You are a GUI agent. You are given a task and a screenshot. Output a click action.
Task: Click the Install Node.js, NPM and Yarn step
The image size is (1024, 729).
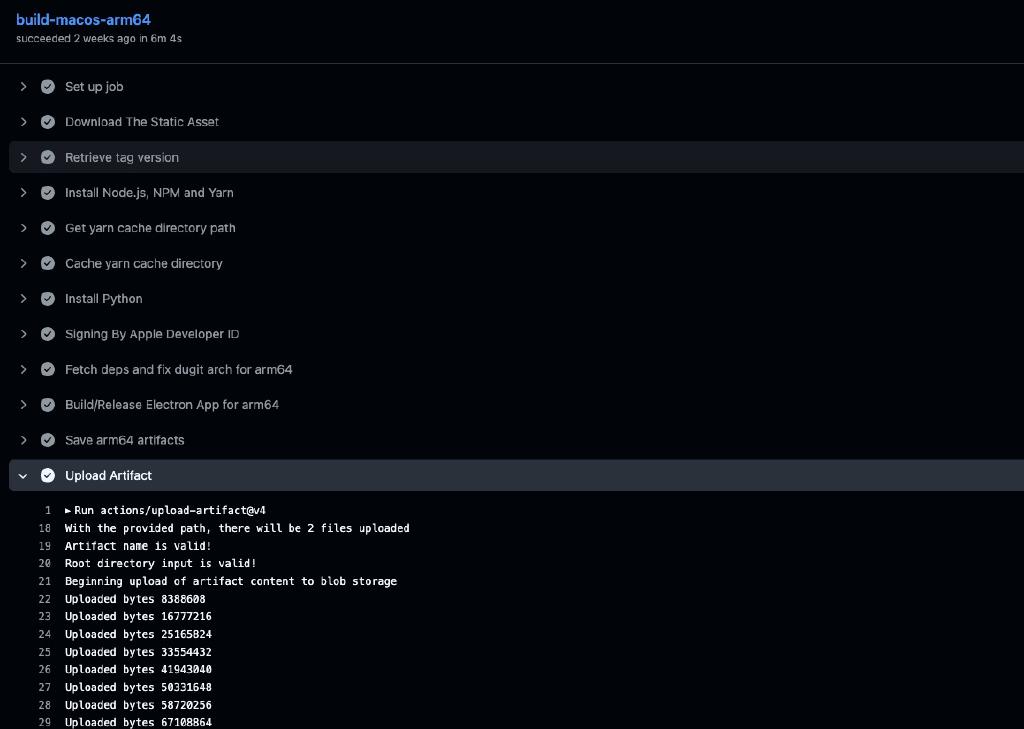[x=148, y=193]
